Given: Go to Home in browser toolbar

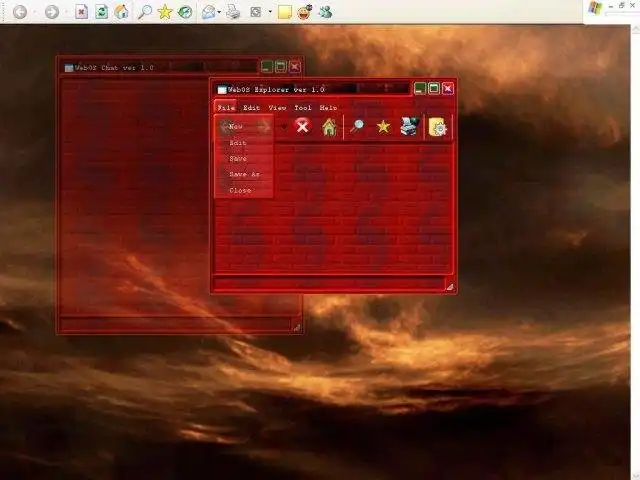Looking at the screenshot, I should click(121, 12).
